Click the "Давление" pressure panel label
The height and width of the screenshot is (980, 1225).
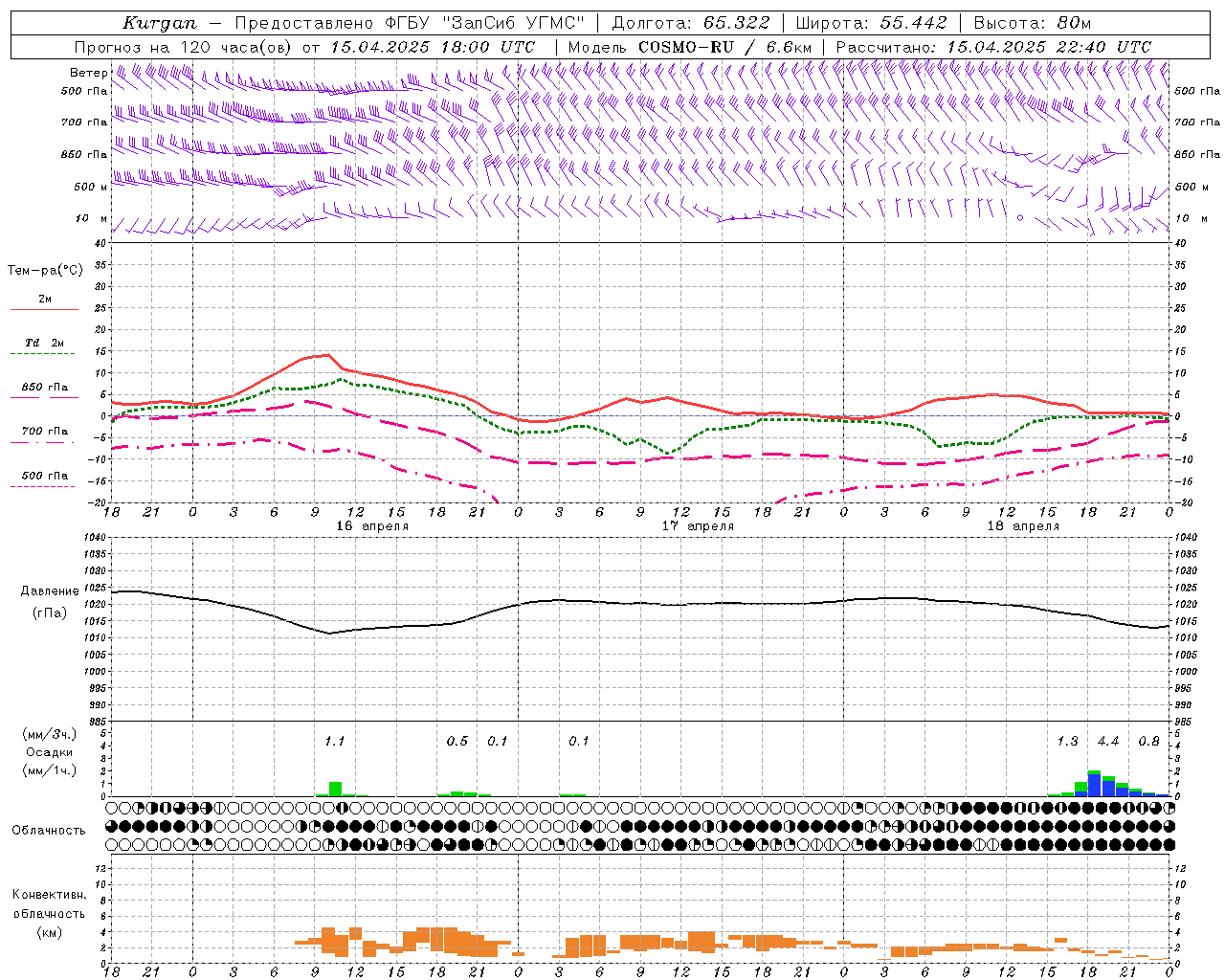coord(50,591)
